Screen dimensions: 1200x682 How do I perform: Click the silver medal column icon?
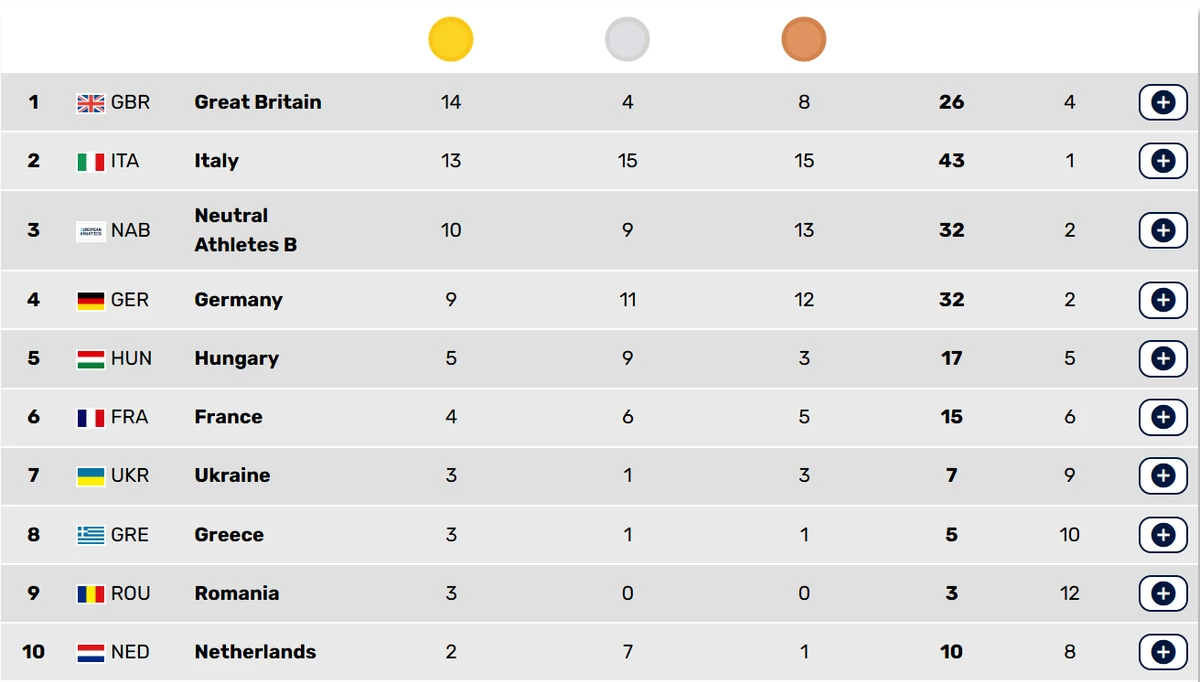[627, 40]
